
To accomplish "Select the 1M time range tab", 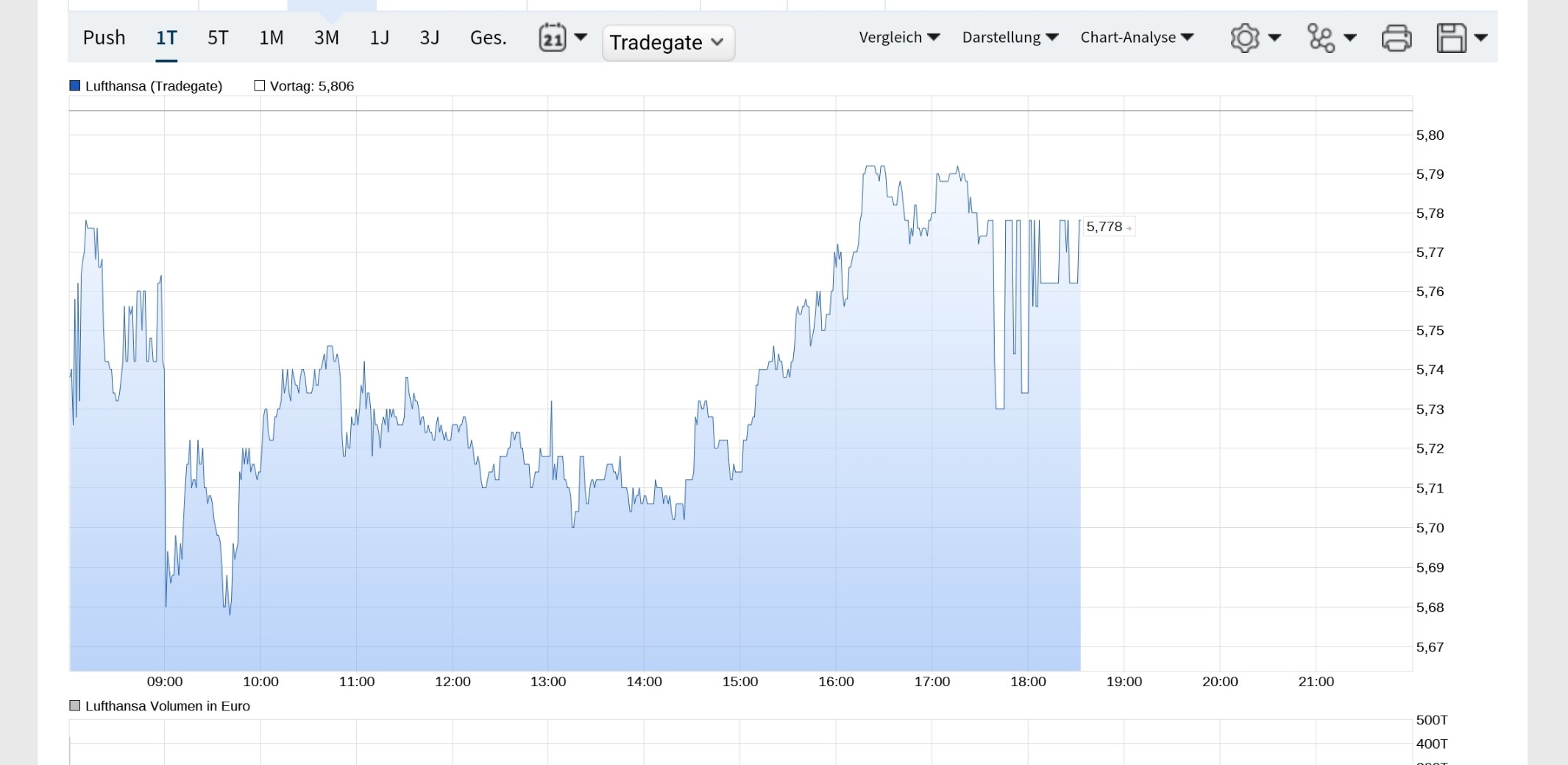I will pyautogui.click(x=271, y=38).
